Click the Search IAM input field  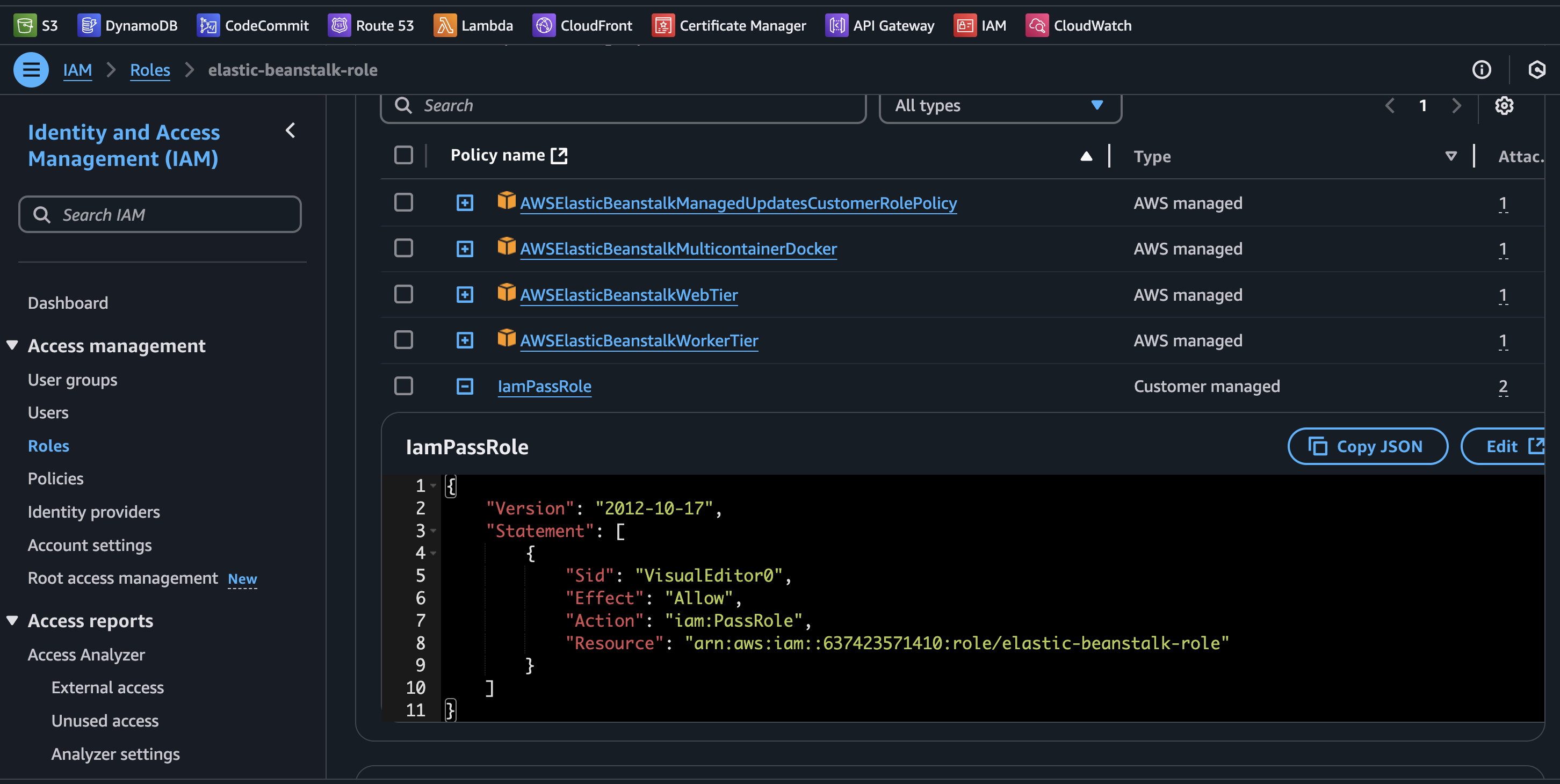tap(160, 214)
